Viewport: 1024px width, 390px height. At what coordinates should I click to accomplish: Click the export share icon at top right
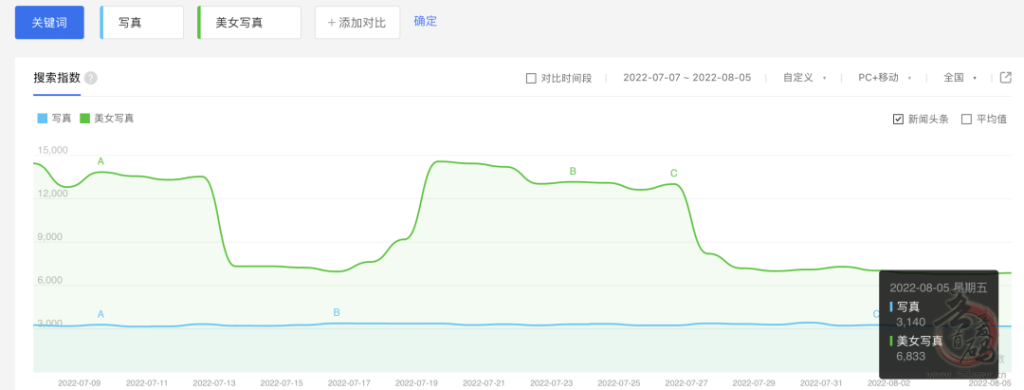(1006, 78)
